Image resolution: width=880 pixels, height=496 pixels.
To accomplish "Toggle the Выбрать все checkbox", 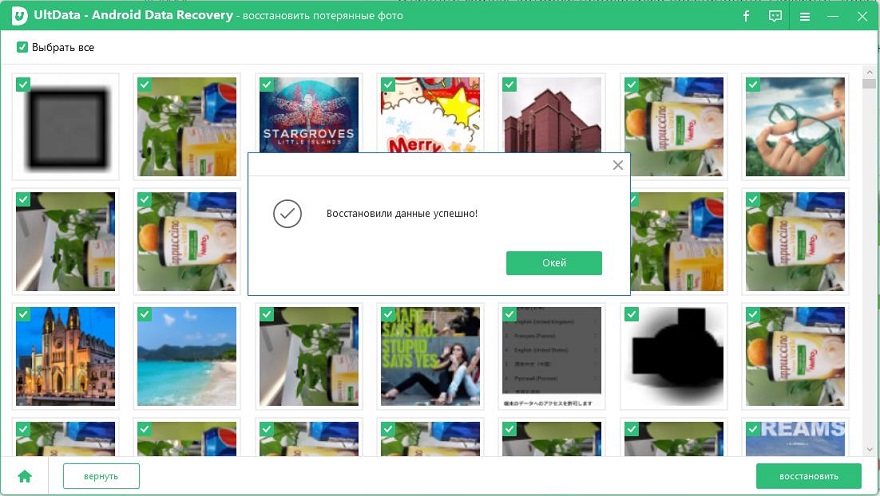I will coord(22,47).
